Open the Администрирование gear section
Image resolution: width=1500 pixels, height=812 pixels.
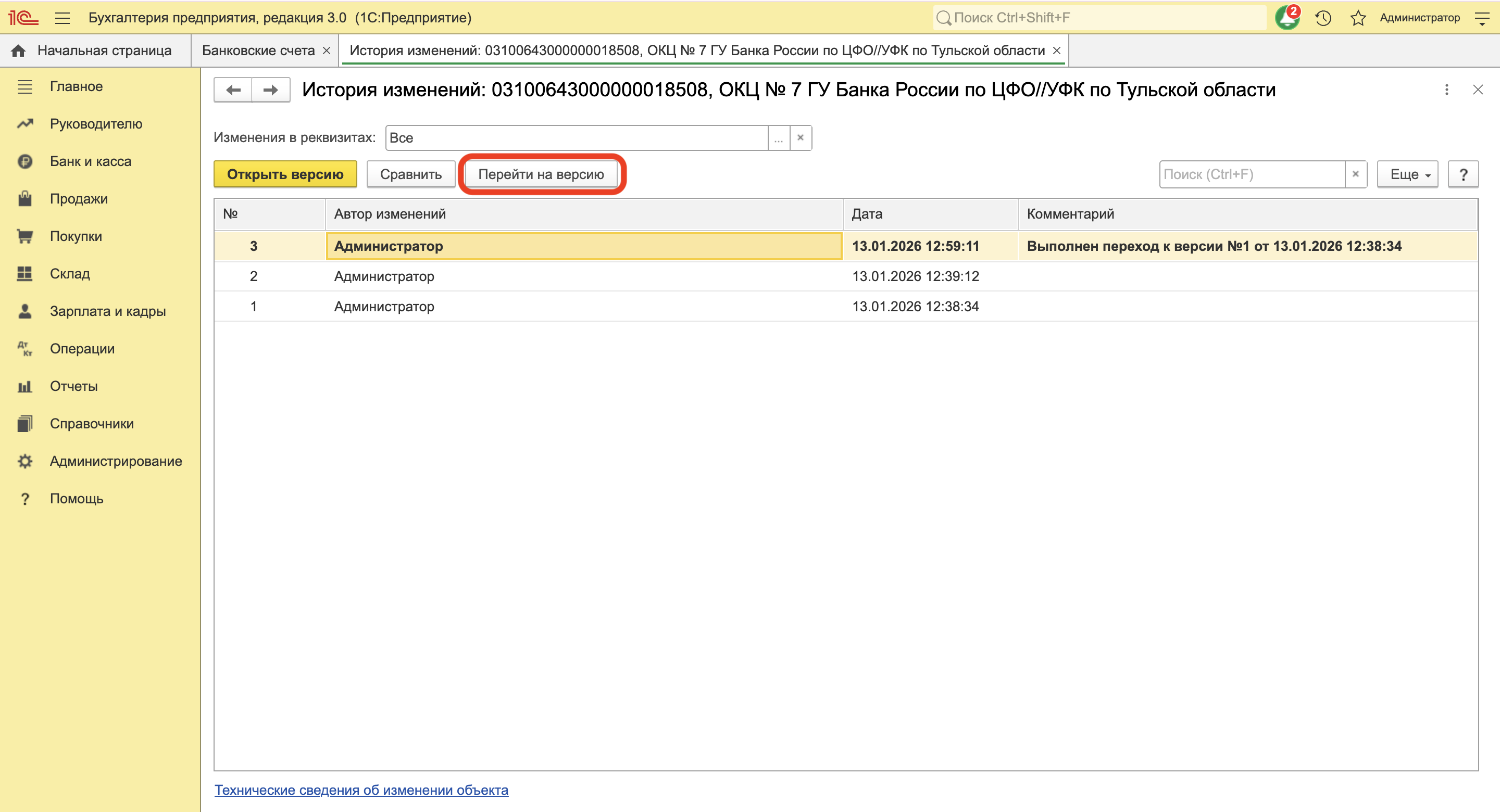tap(115, 461)
